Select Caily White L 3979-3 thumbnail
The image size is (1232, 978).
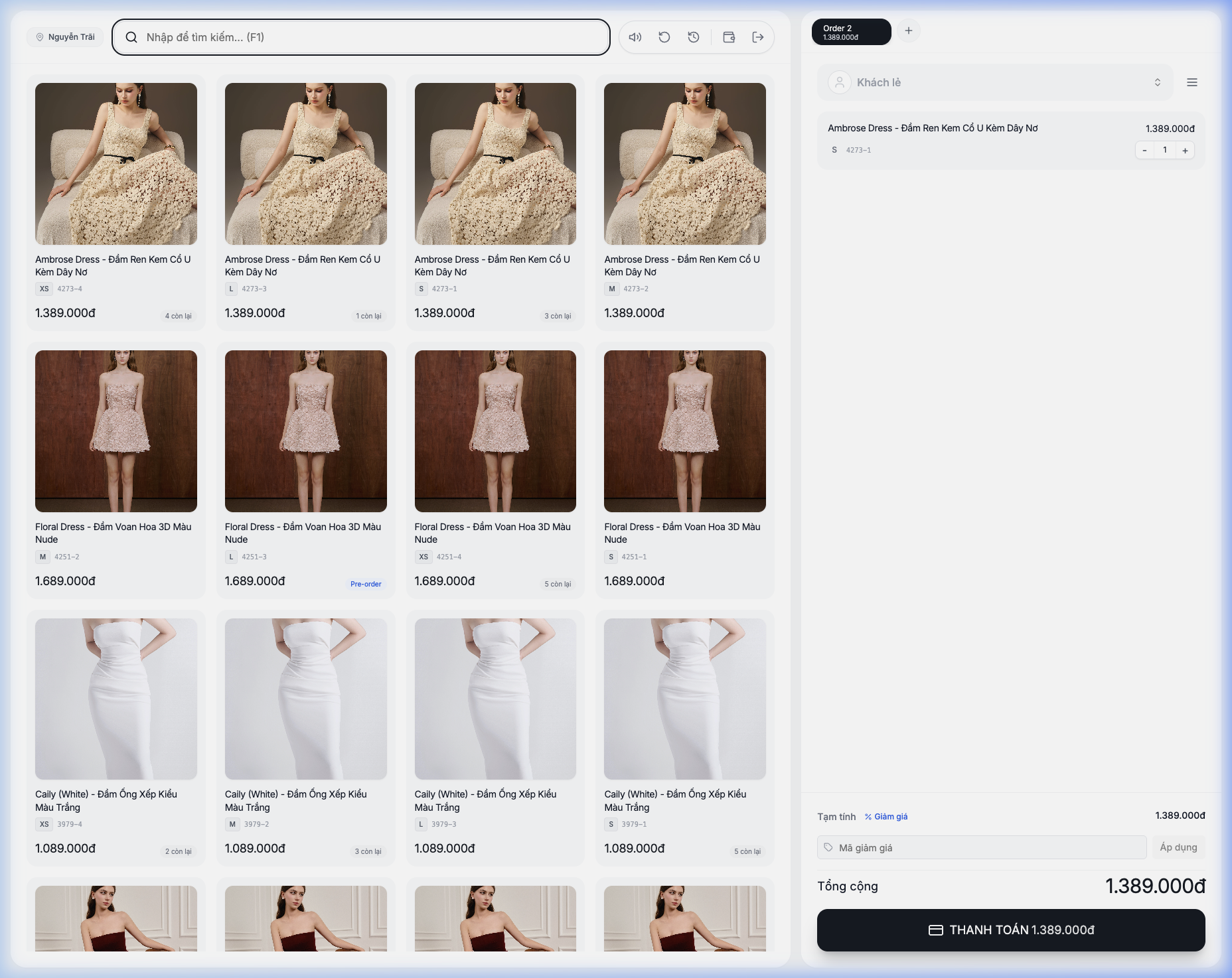point(495,699)
